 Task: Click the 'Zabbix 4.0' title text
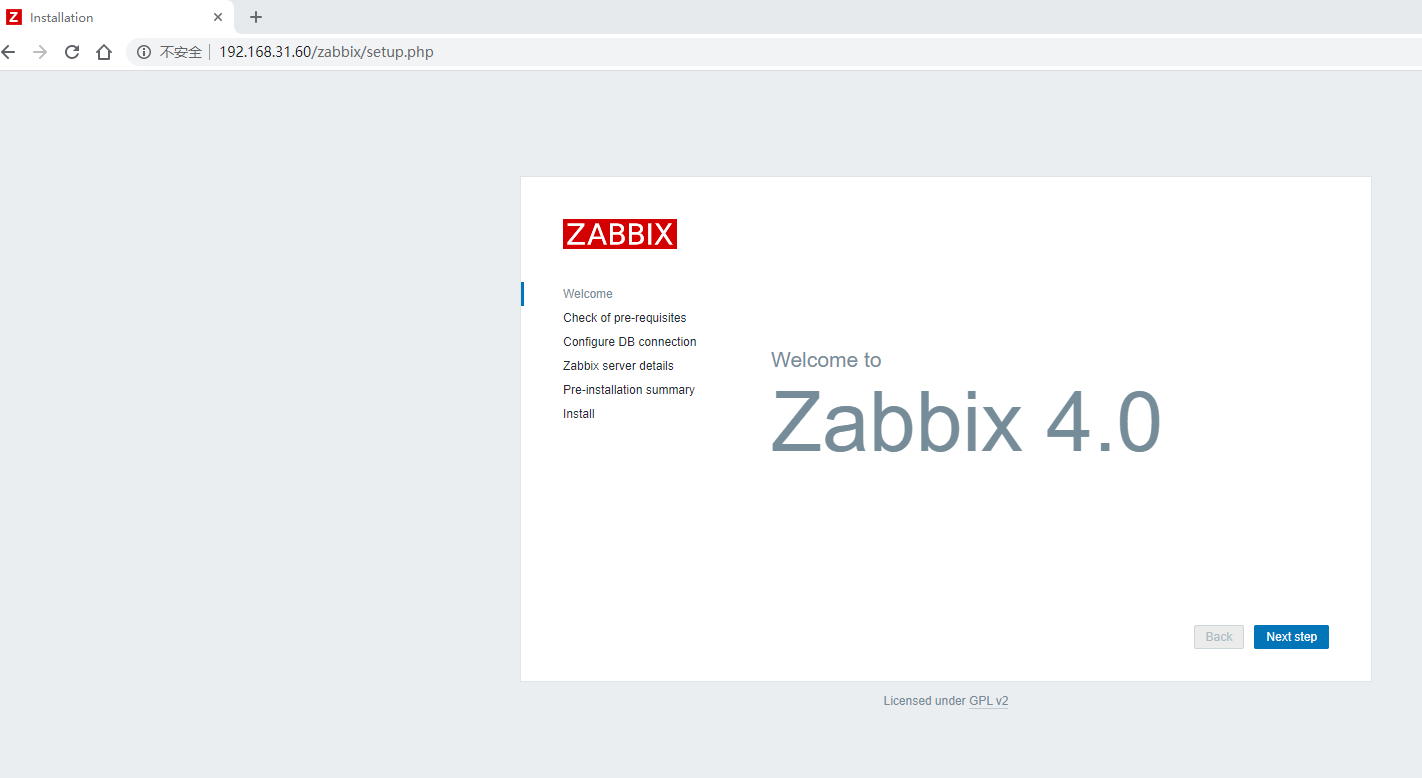point(966,422)
